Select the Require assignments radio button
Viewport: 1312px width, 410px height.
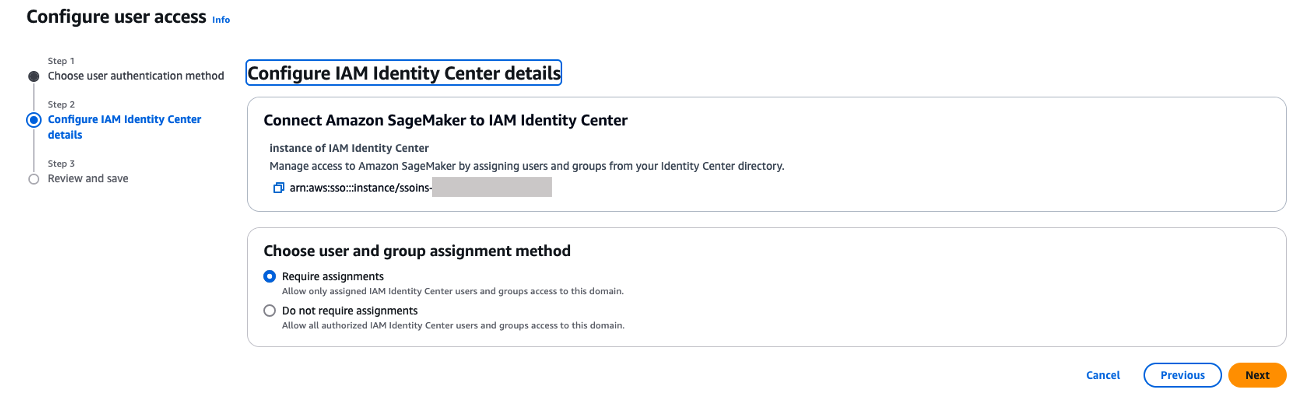coord(269,276)
